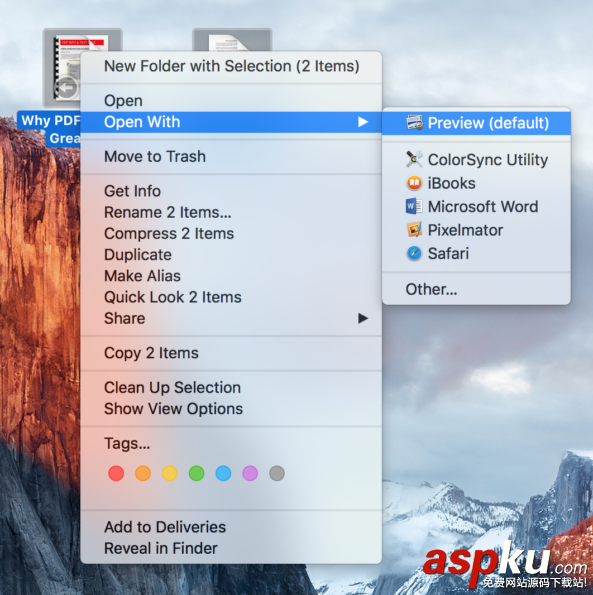Choose Get Info
This screenshot has width=593, height=595.
click(231, 191)
